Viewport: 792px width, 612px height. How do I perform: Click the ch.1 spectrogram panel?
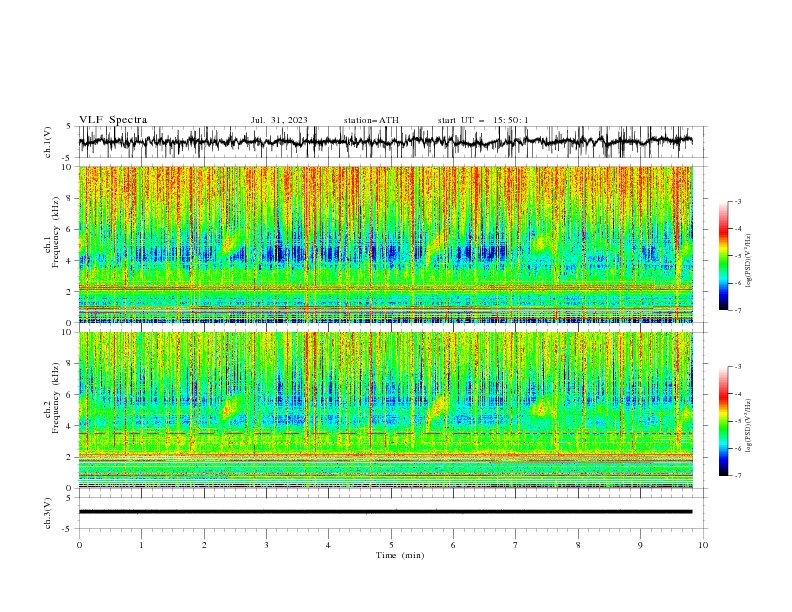click(385, 244)
